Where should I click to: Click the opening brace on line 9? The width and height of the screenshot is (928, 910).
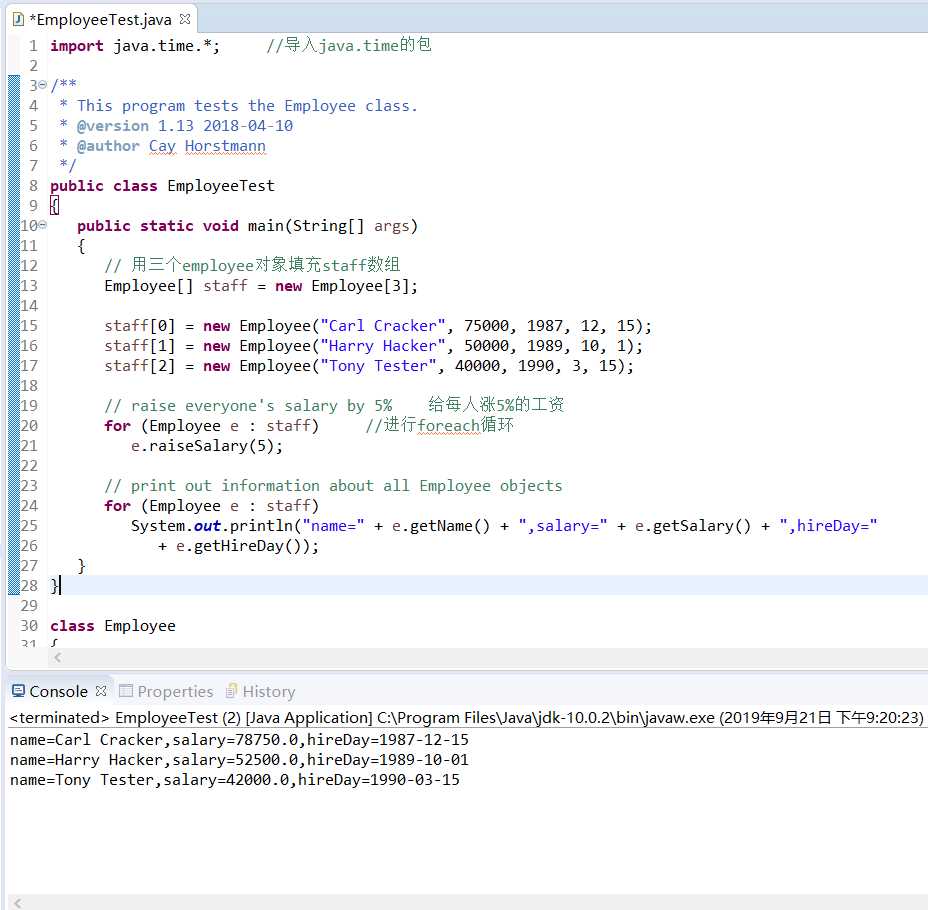point(54,206)
